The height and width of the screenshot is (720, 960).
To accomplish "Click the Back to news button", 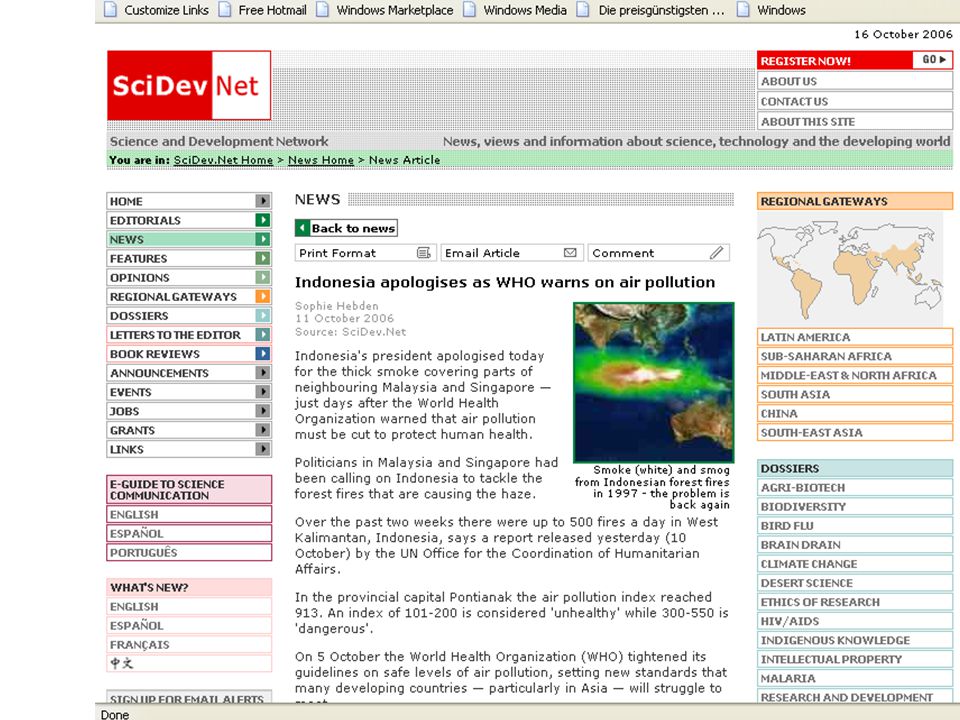I will 347,228.
